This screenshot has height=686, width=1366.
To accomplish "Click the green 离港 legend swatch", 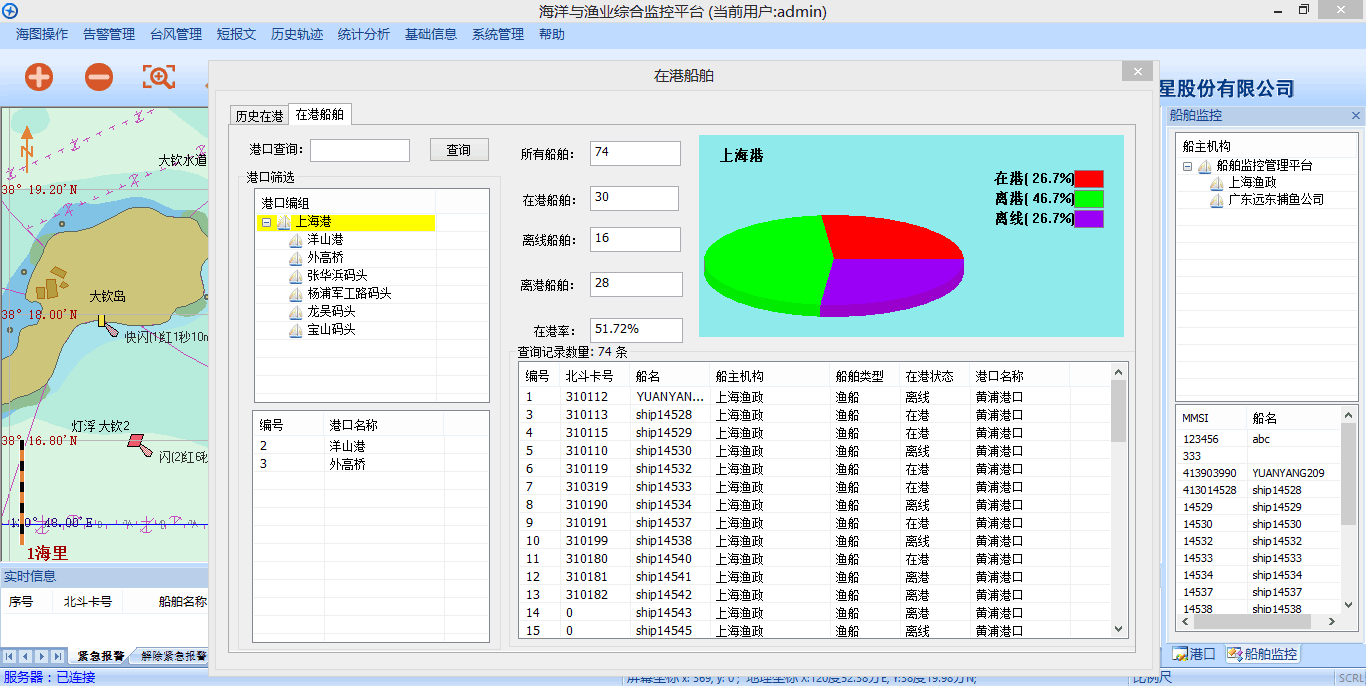I will click(x=1089, y=199).
